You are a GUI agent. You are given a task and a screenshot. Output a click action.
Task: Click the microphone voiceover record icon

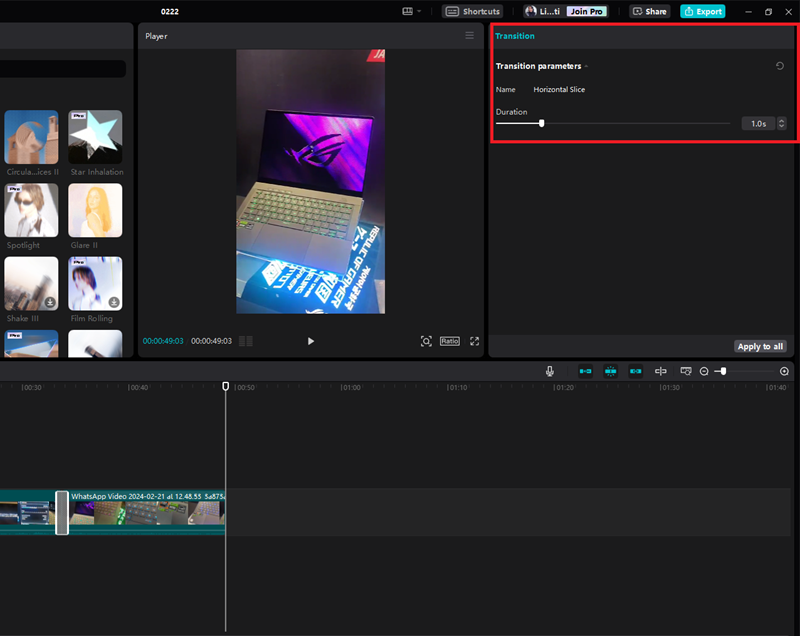click(x=550, y=371)
